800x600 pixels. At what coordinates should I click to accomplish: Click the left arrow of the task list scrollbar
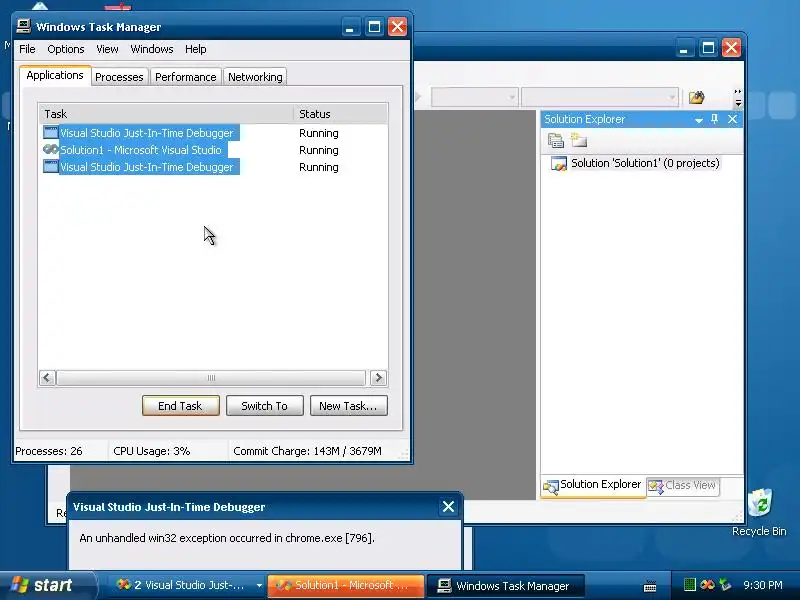[x=47, y=378]
